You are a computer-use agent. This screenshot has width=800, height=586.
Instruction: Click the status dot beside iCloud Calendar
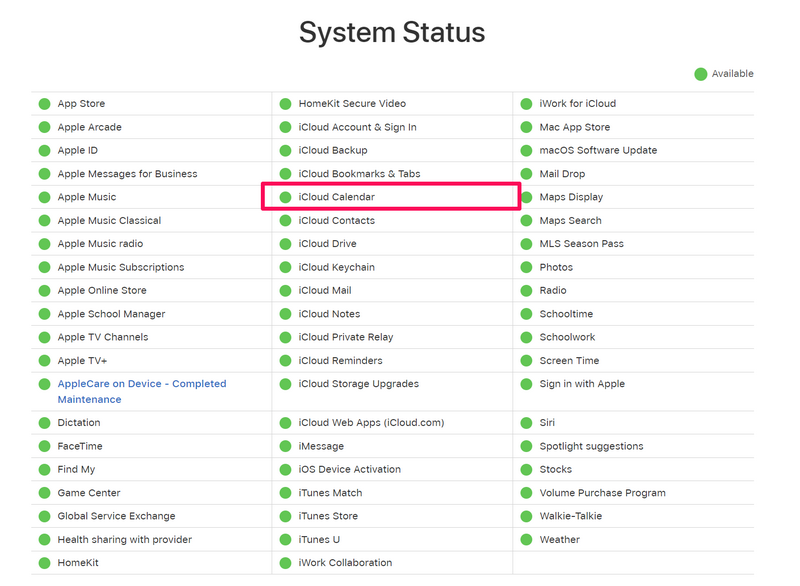[x=285, y=197]
